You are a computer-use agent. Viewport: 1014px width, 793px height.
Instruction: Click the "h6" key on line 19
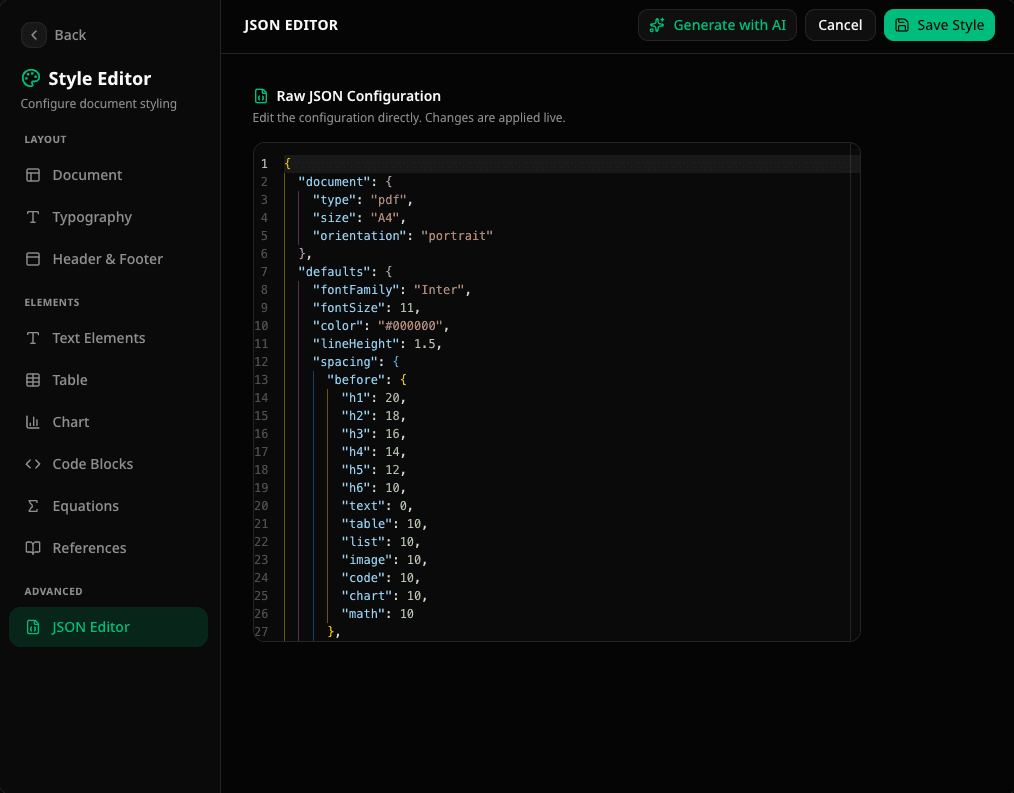pos(356,488)
